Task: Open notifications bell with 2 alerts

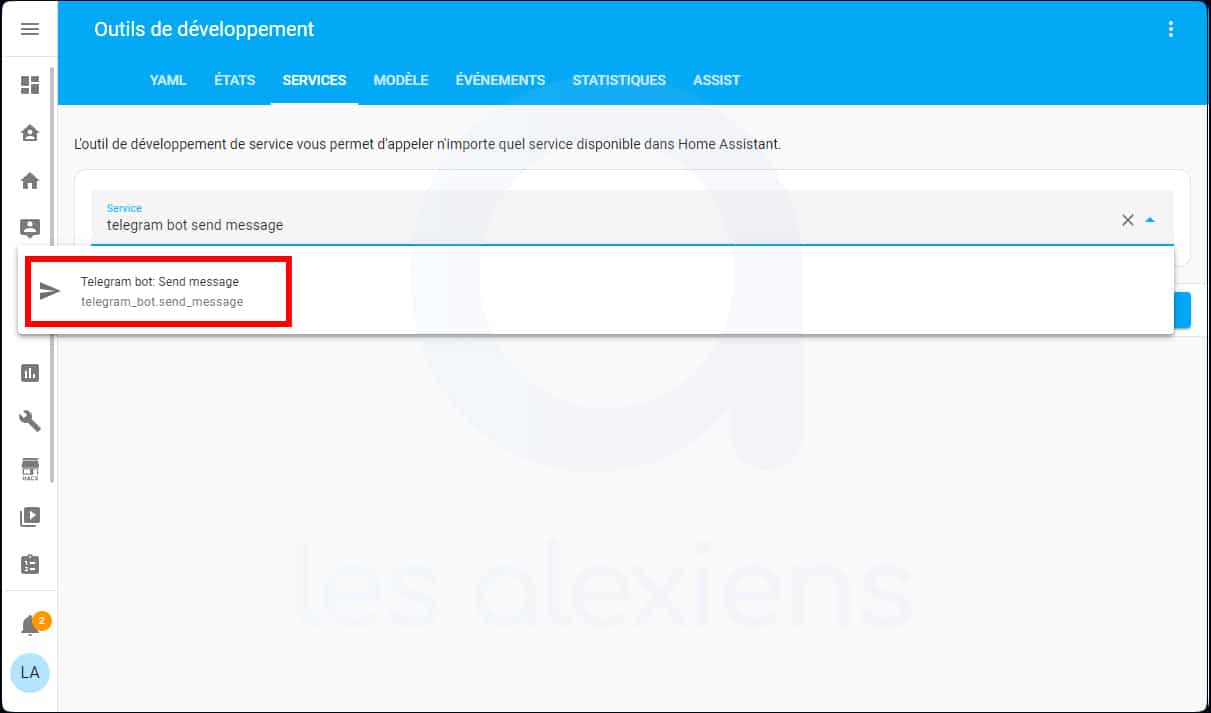Action: click(29, 621)
